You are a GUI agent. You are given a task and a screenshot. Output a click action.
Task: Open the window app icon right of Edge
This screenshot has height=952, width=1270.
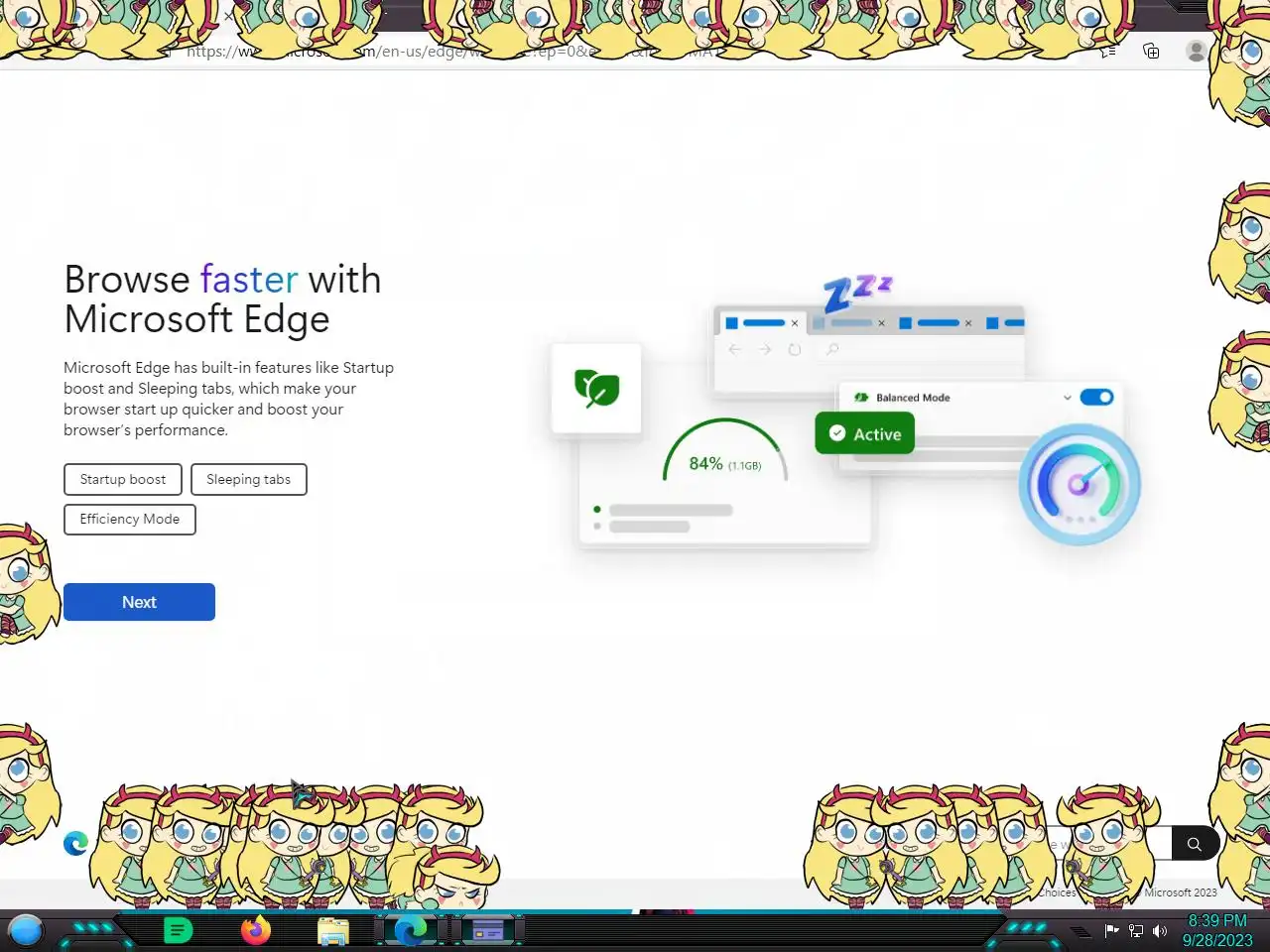click(x=488, y=930)
